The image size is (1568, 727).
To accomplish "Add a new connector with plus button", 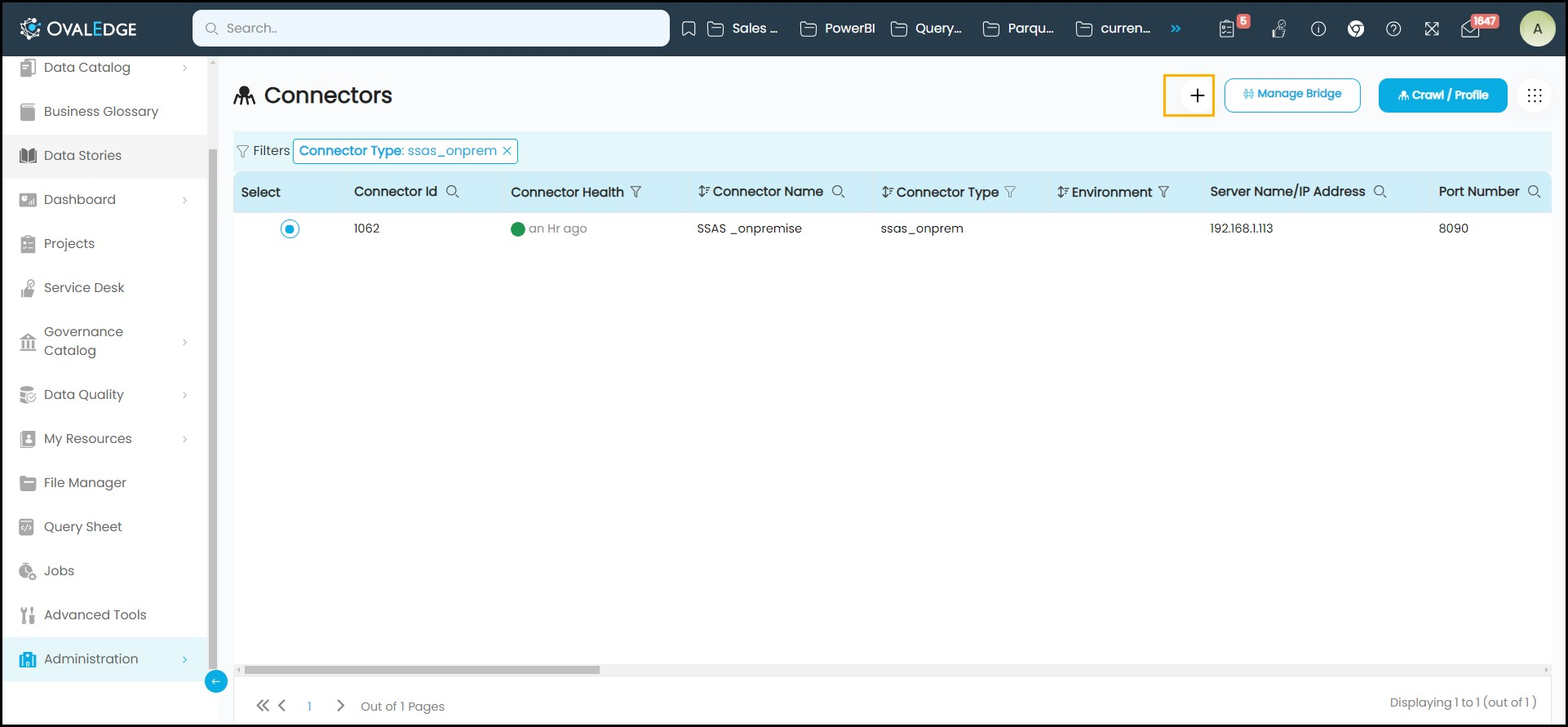I will tap(1197, 95).
